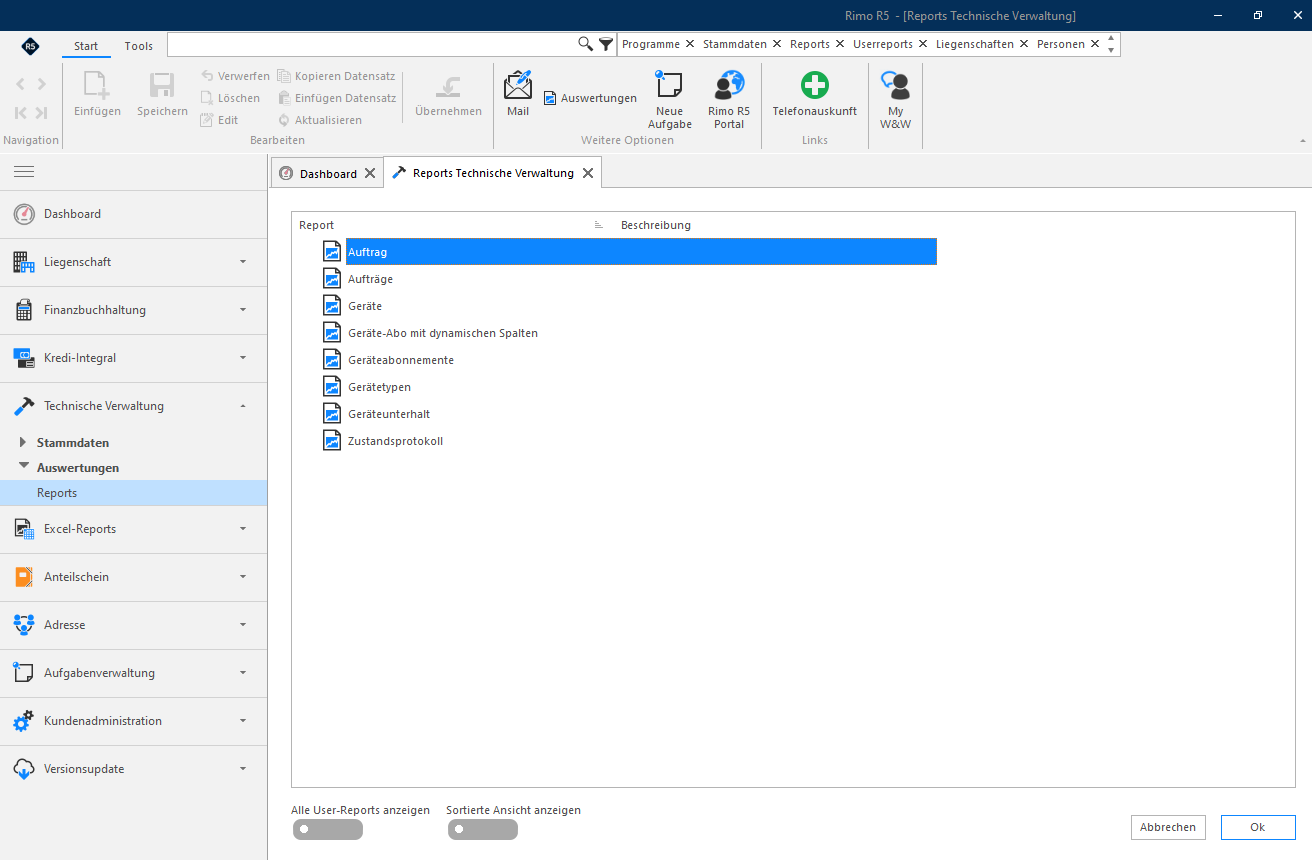
Task: Expand Kredi-Integral section
Action: [134, 358]
